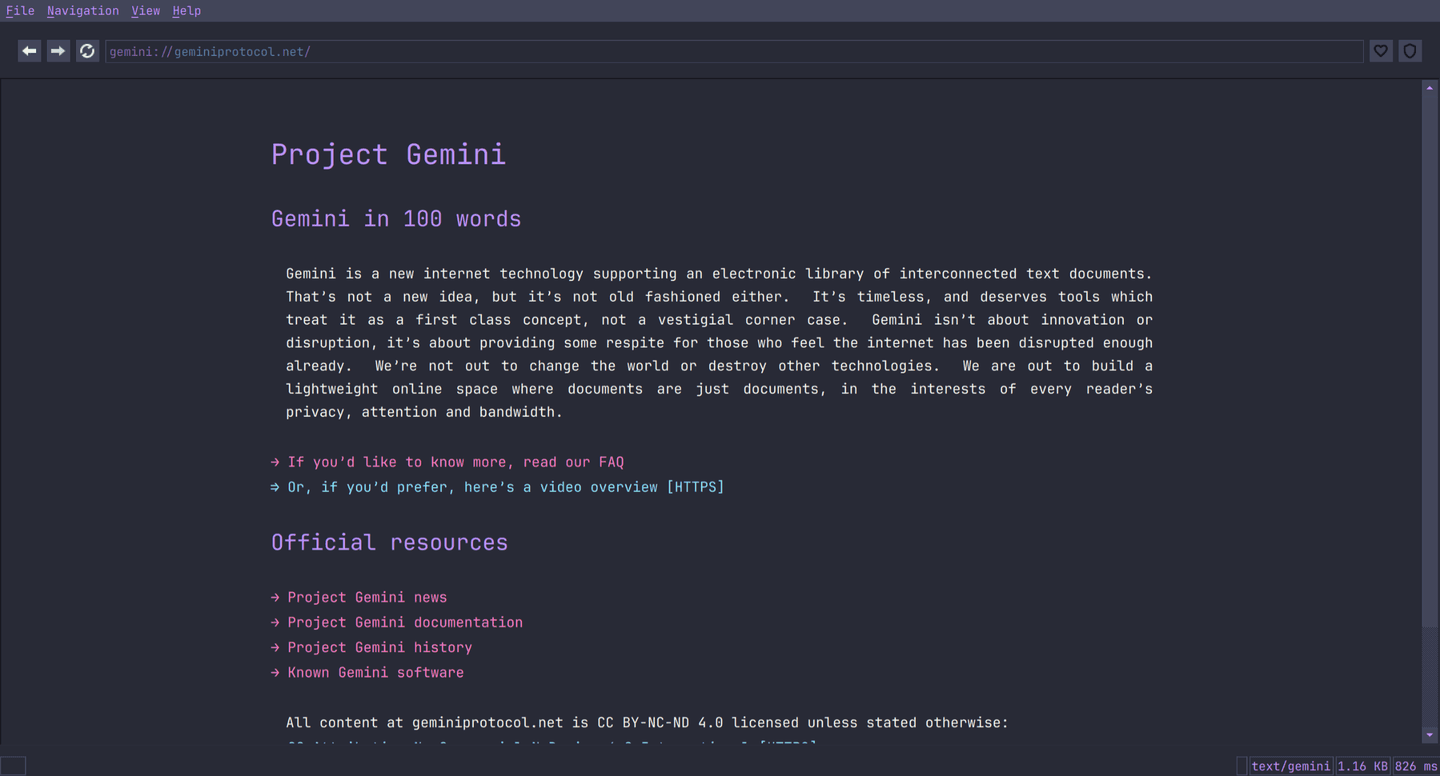
Task: Open the Help menu
Action: coord(186,11)
